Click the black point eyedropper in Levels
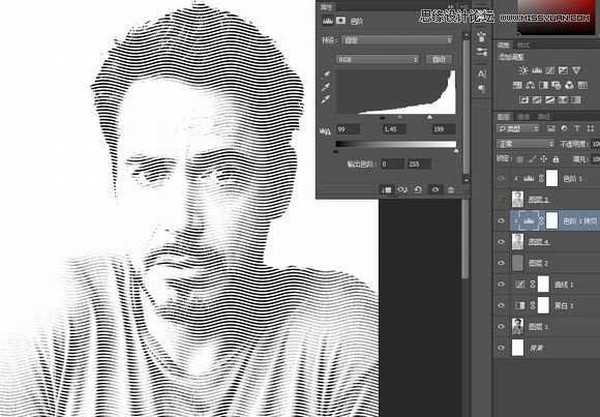This screenshot has width=600, height=417. [326, 73]
